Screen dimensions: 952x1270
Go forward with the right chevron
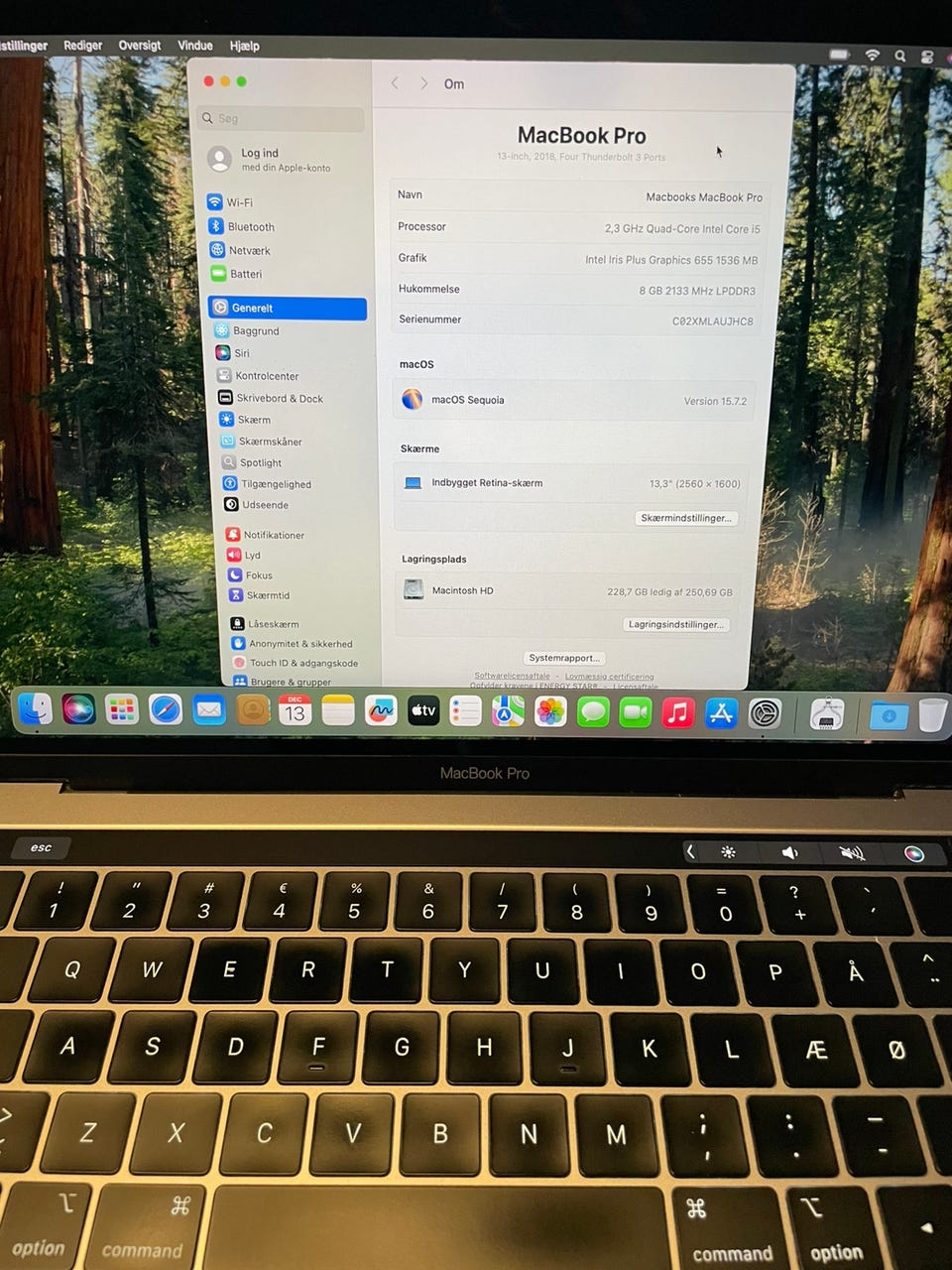click(423, 83)
